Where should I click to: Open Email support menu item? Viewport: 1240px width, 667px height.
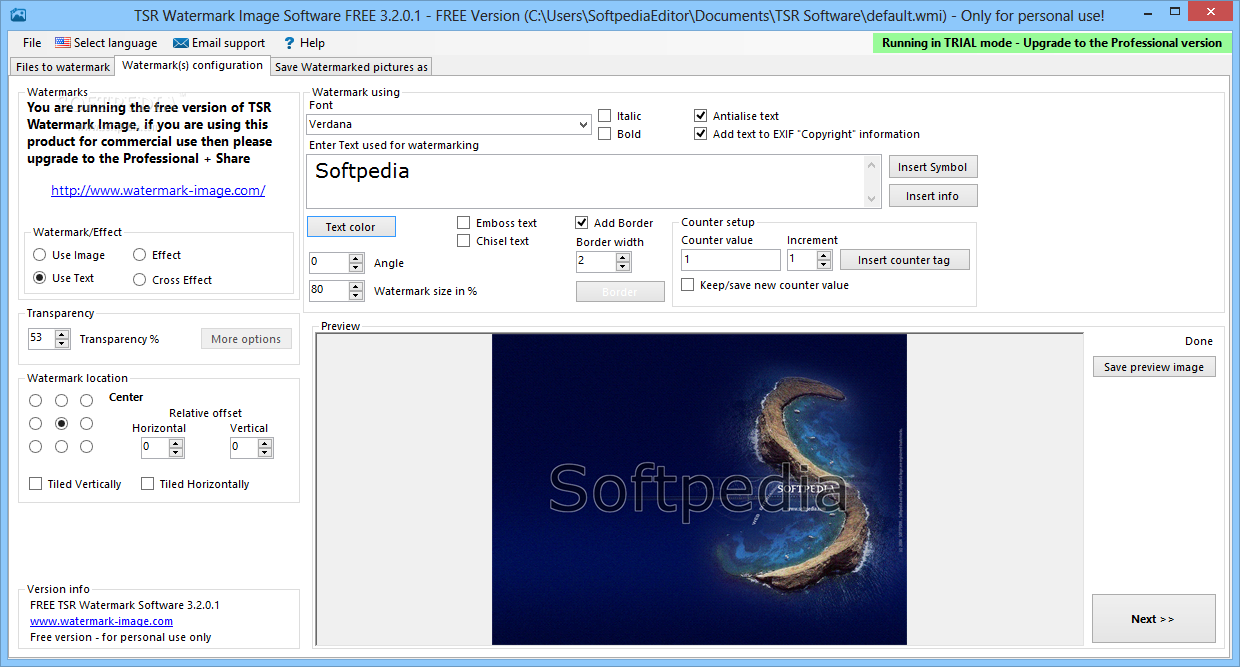coord(219,43)
